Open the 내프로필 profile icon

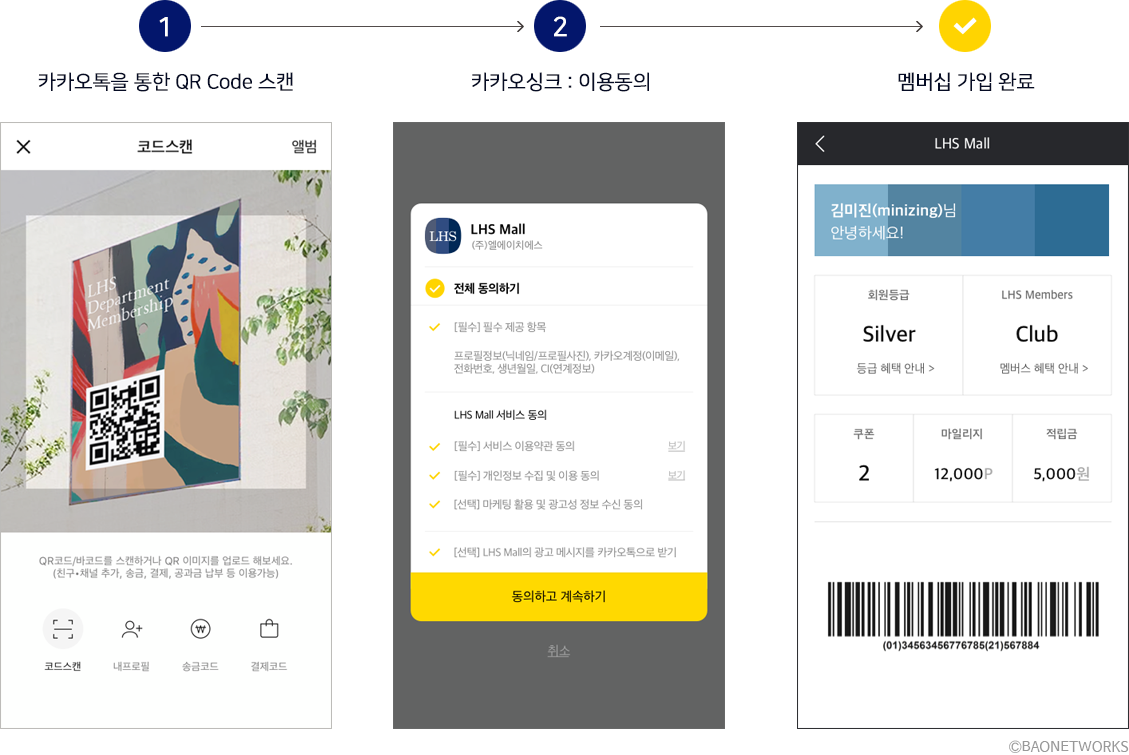[x=132, y=630]
